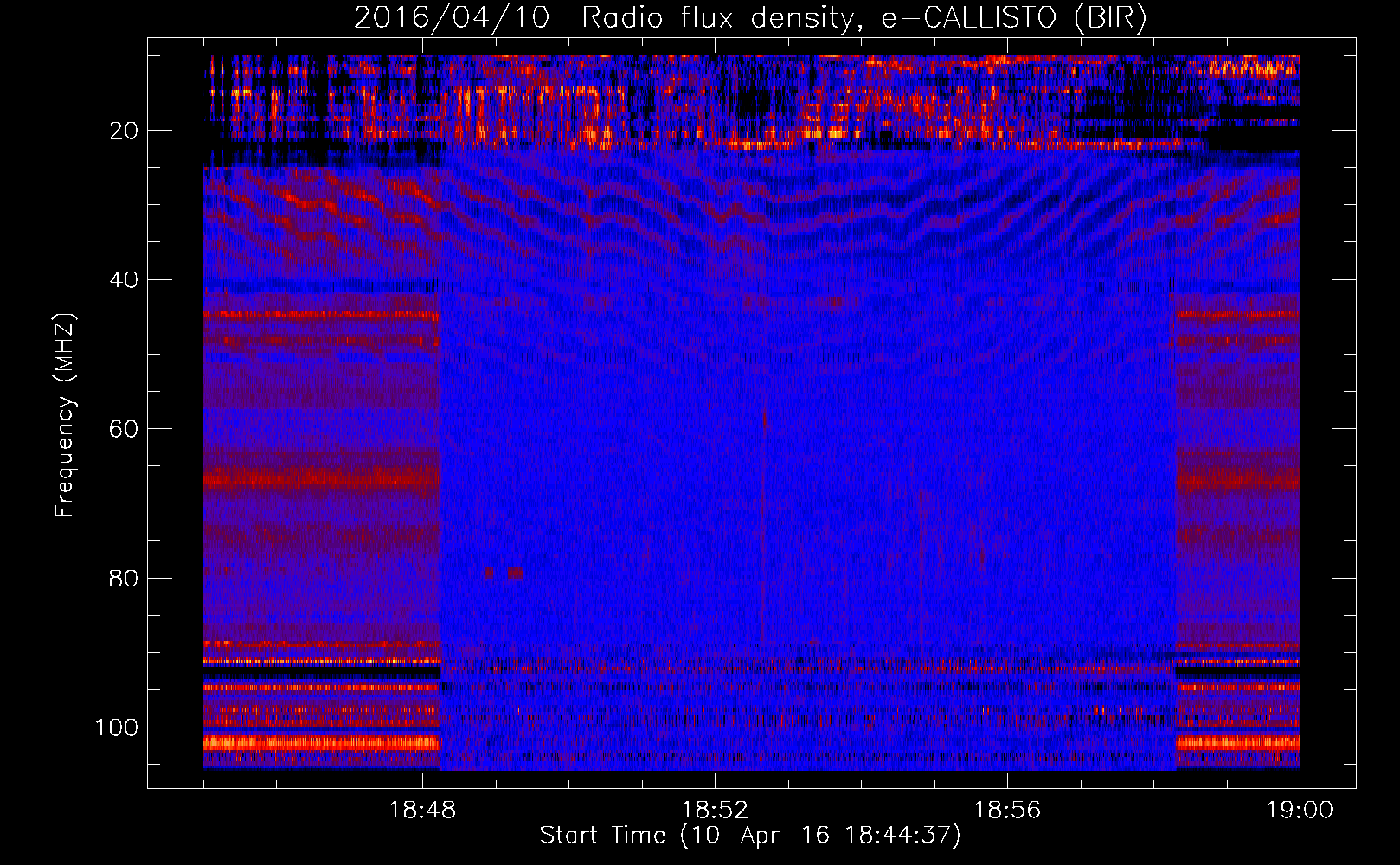Click the '60' frequency tick label
1400x865 pixels.
pyautogui.click(x=124, y=429)
